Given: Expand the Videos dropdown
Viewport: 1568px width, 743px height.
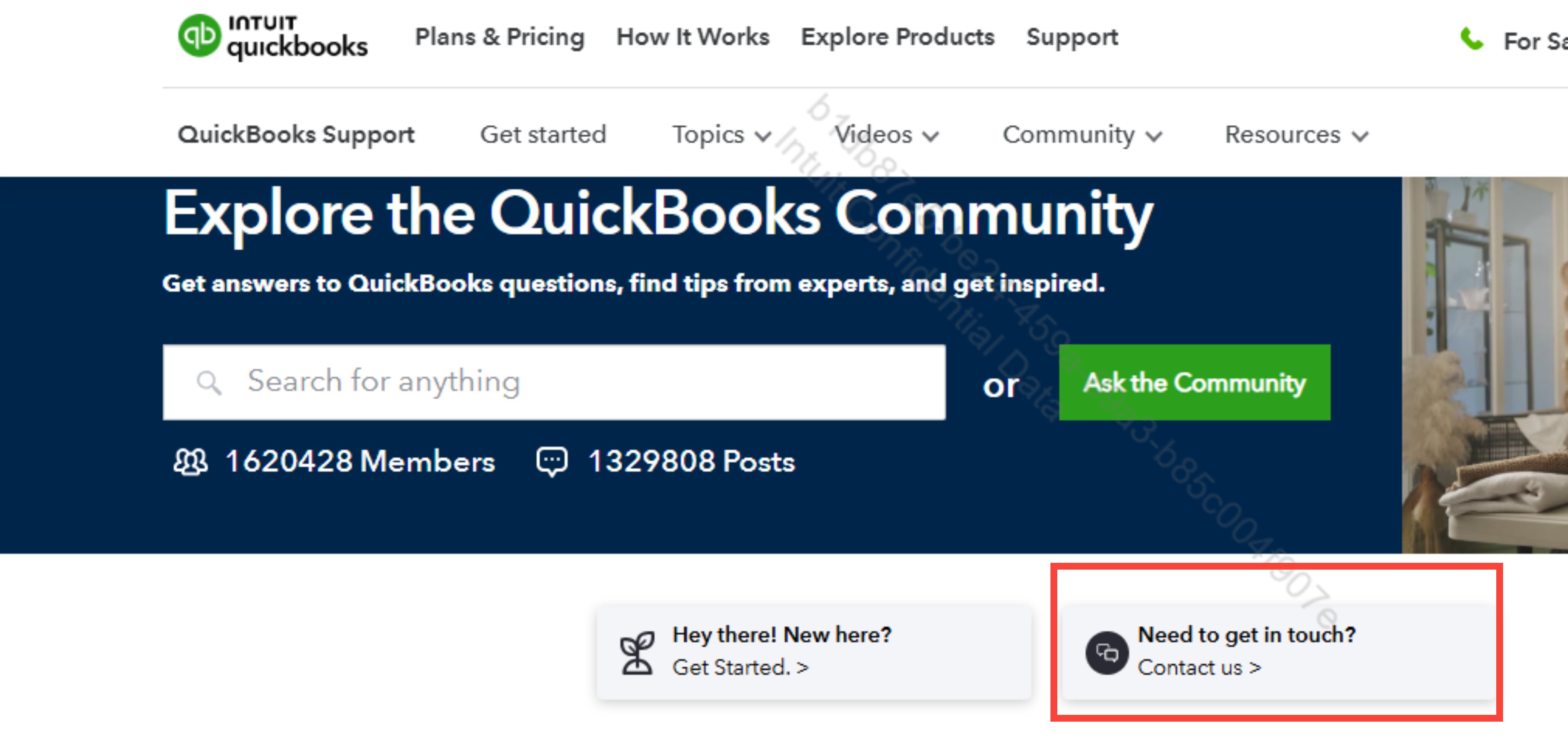Looking at the screenshot, I should coord(886,135).
